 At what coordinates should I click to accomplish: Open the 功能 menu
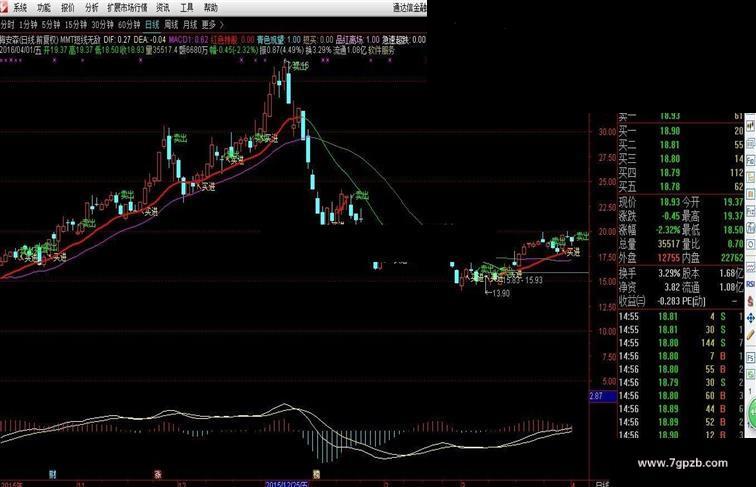[x=44, y=8]
